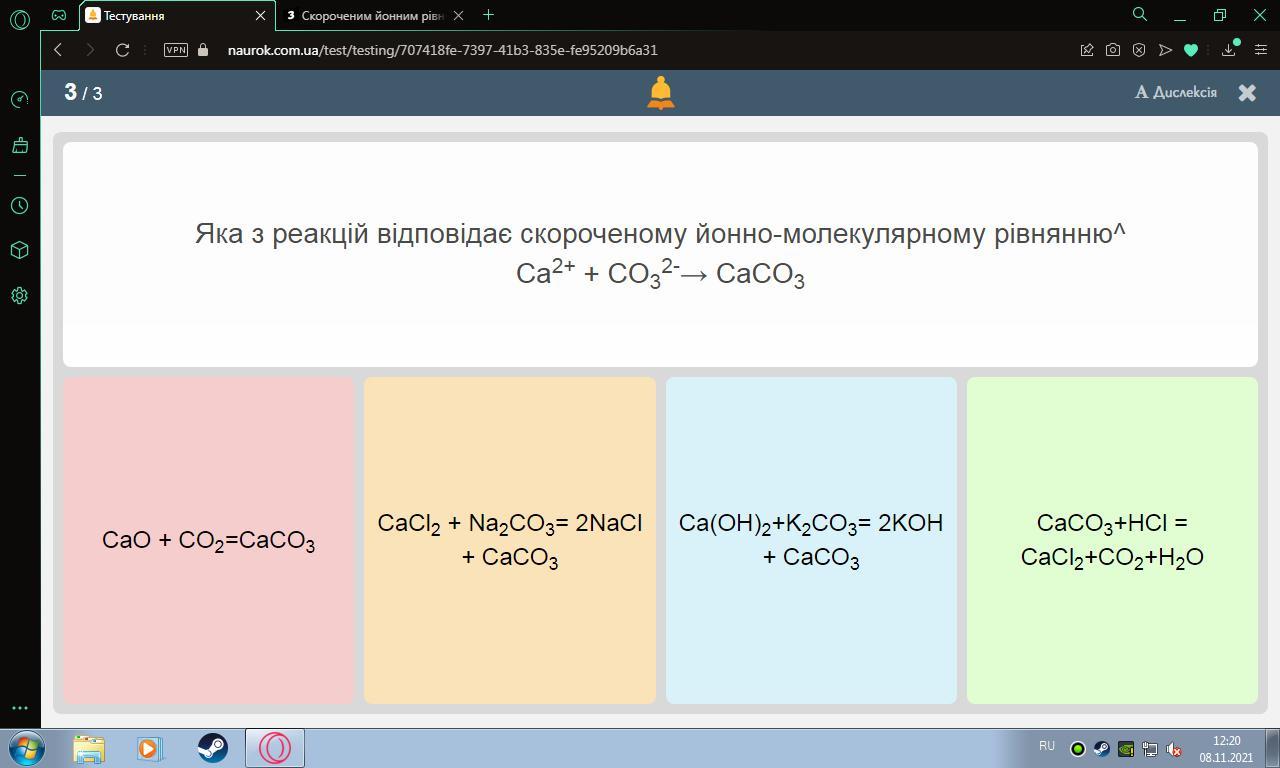Expand sidebar three-dots menu
1280x768 pixels.
[x=19, y=708]
